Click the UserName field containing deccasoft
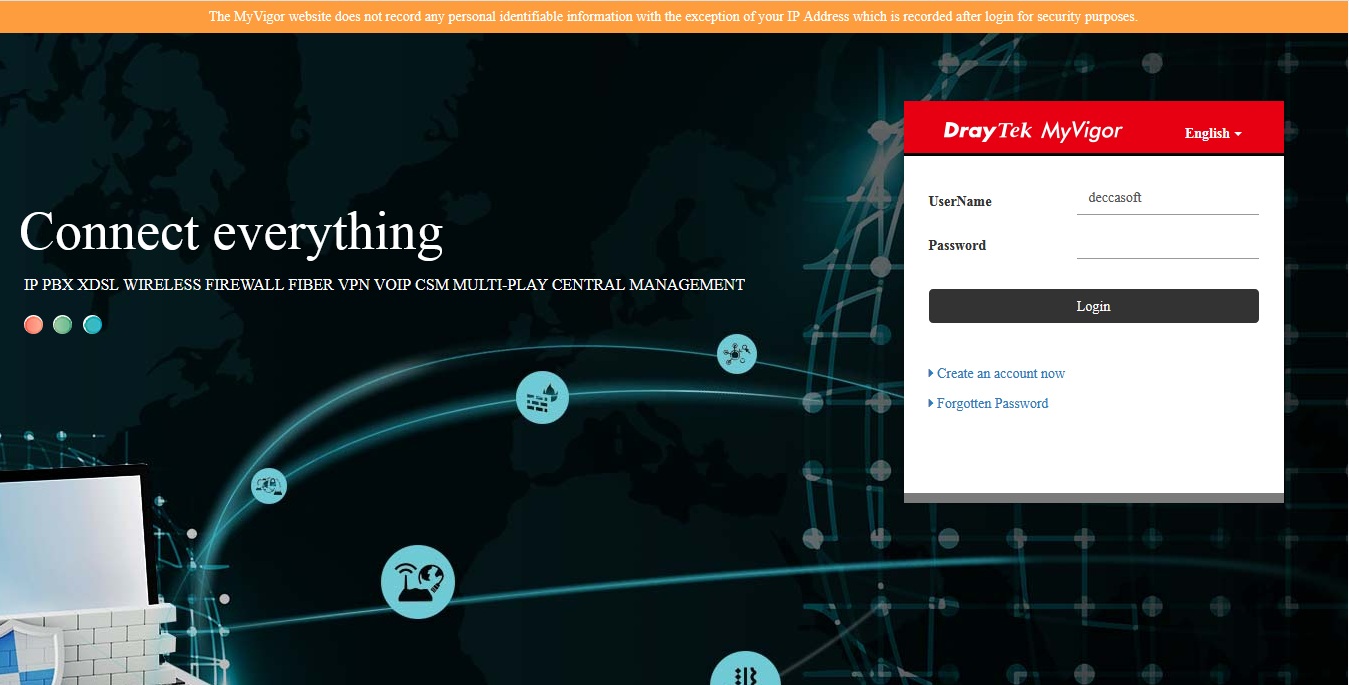This screenshot has width=1349, height=685. pos(1167,198)
